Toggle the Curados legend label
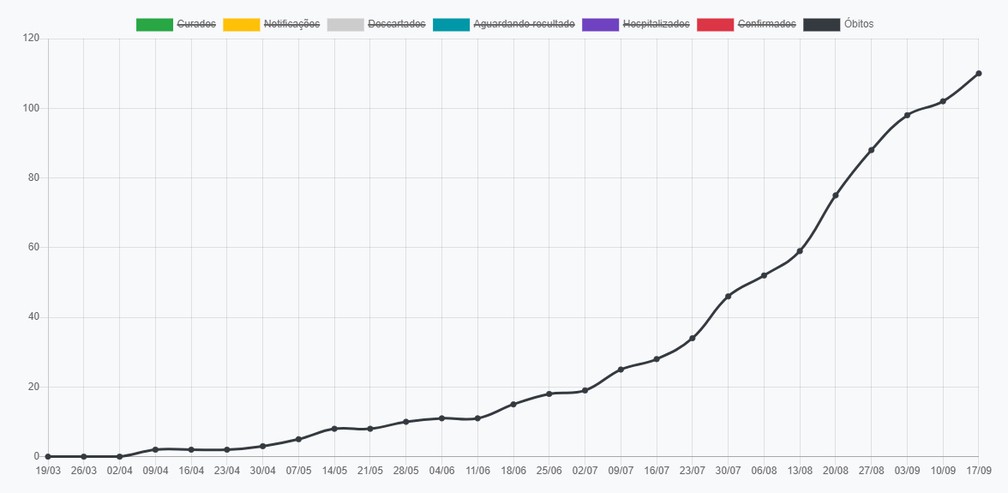 point(196,24)
